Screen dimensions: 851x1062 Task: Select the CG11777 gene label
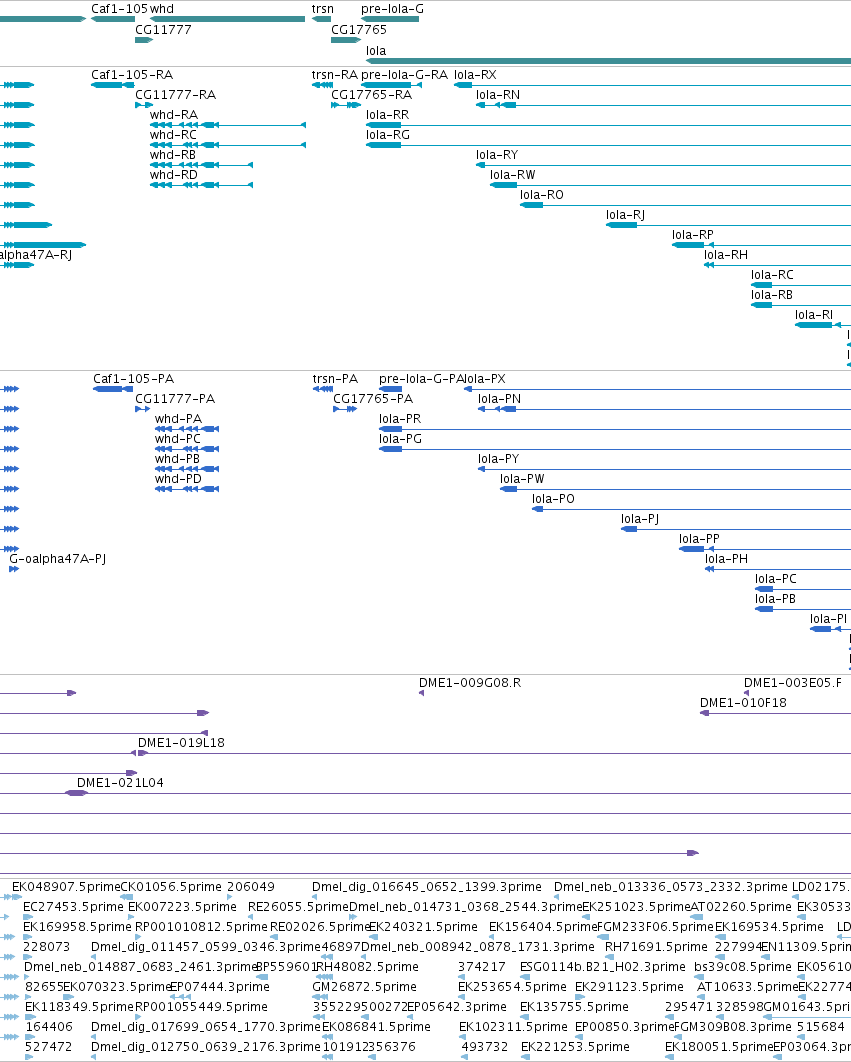(163, 30)
